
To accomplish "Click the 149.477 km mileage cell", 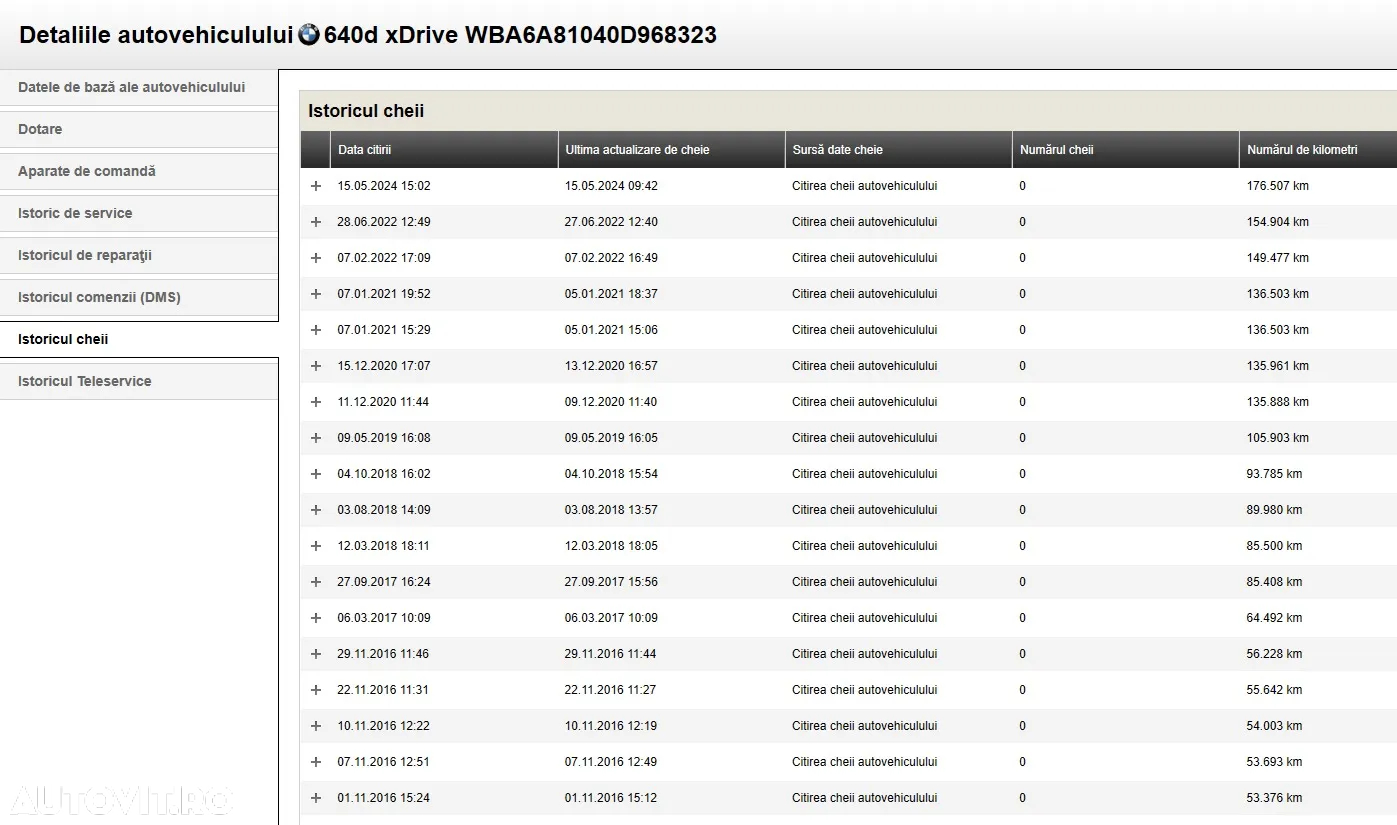I will [x=1277, y=258].
